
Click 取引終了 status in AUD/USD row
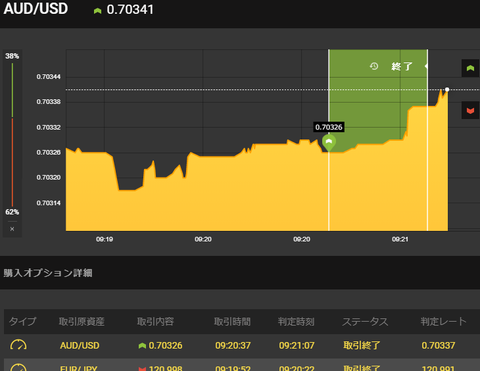362,345
